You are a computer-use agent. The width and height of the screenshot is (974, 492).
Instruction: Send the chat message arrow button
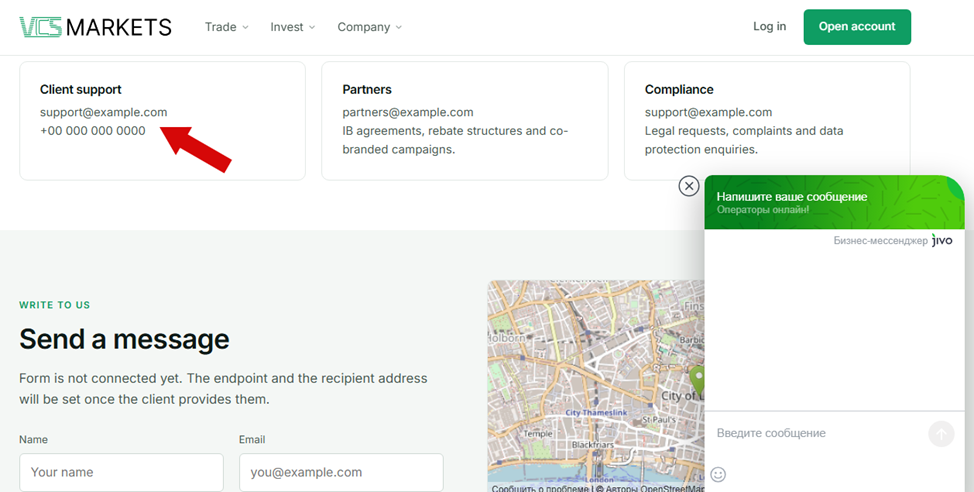pyautogui.click(x=941, y=434)
